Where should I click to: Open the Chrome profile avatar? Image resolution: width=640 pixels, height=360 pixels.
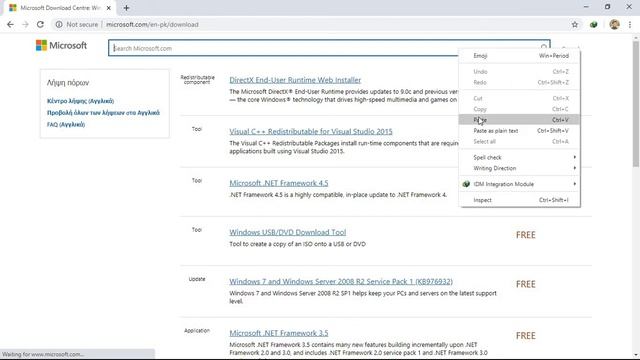(x=614, y=24)
